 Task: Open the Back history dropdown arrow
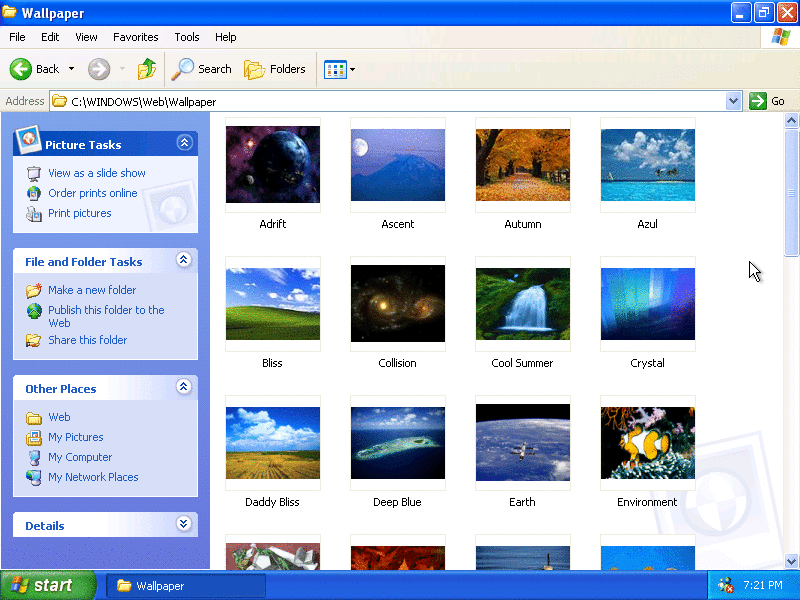pos(71,69)
